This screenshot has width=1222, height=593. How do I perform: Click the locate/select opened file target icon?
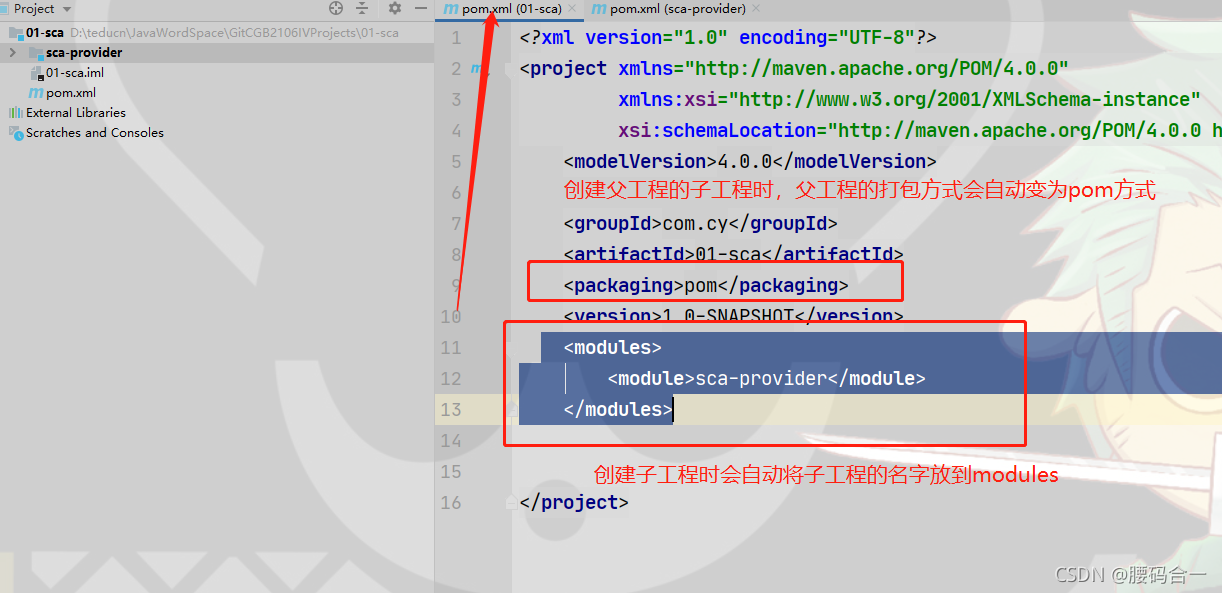[x=336, y=8]
